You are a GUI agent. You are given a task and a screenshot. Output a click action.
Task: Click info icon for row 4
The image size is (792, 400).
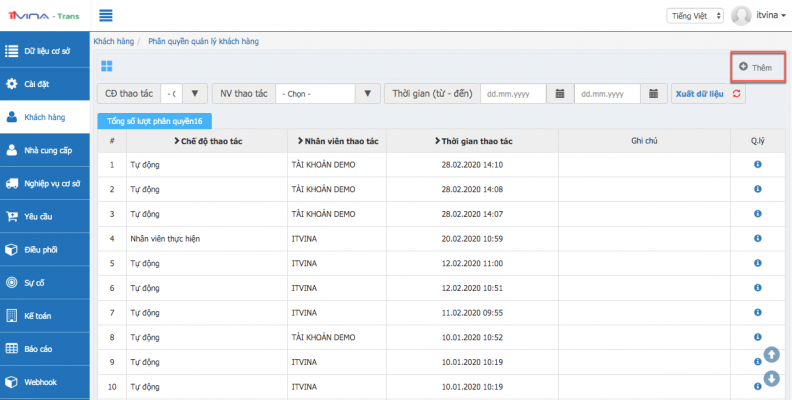coord(757,239)
